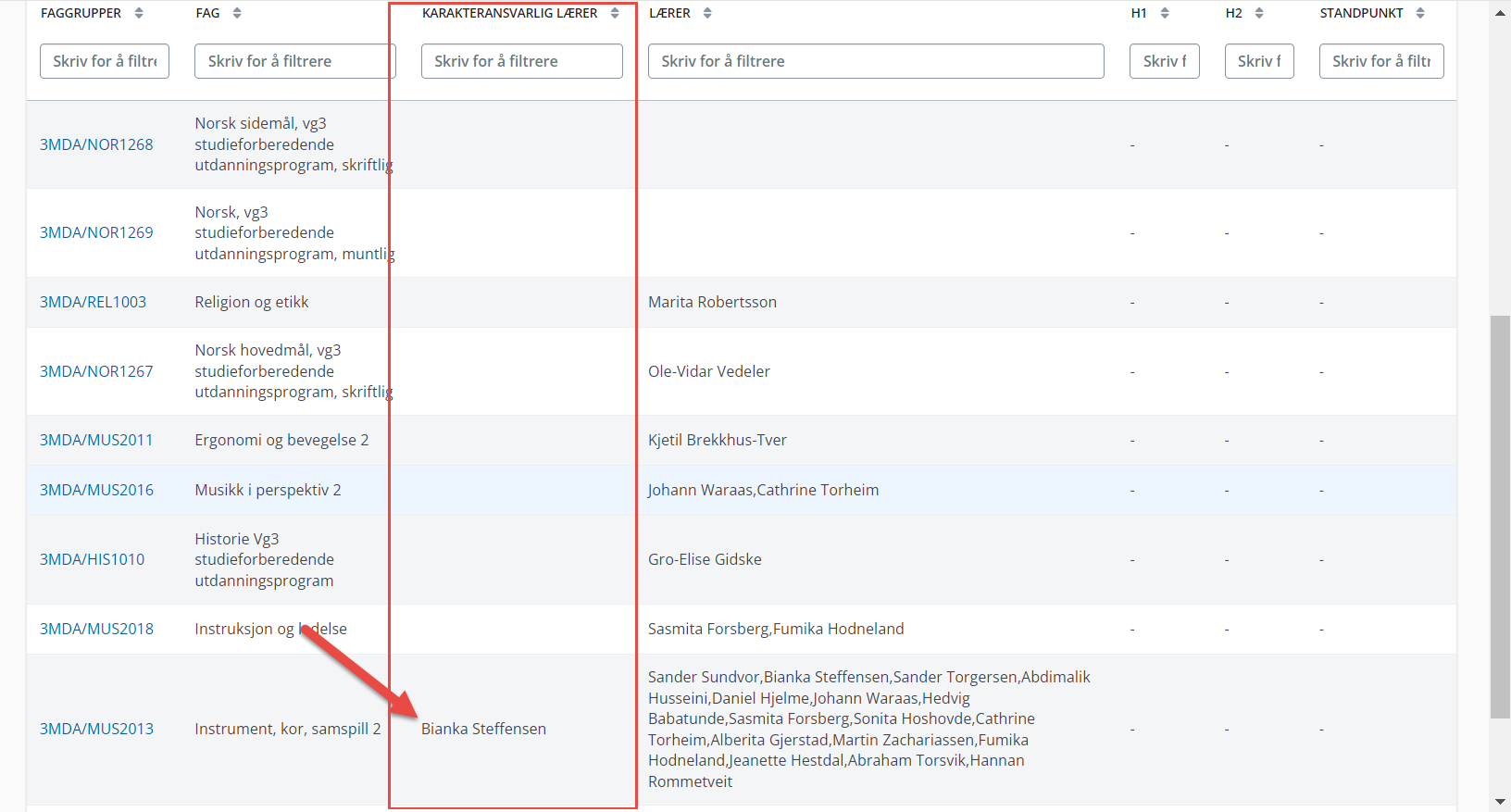Sort by the FAG column arrows
The image size is (1511, 812).
pos(237,13)
